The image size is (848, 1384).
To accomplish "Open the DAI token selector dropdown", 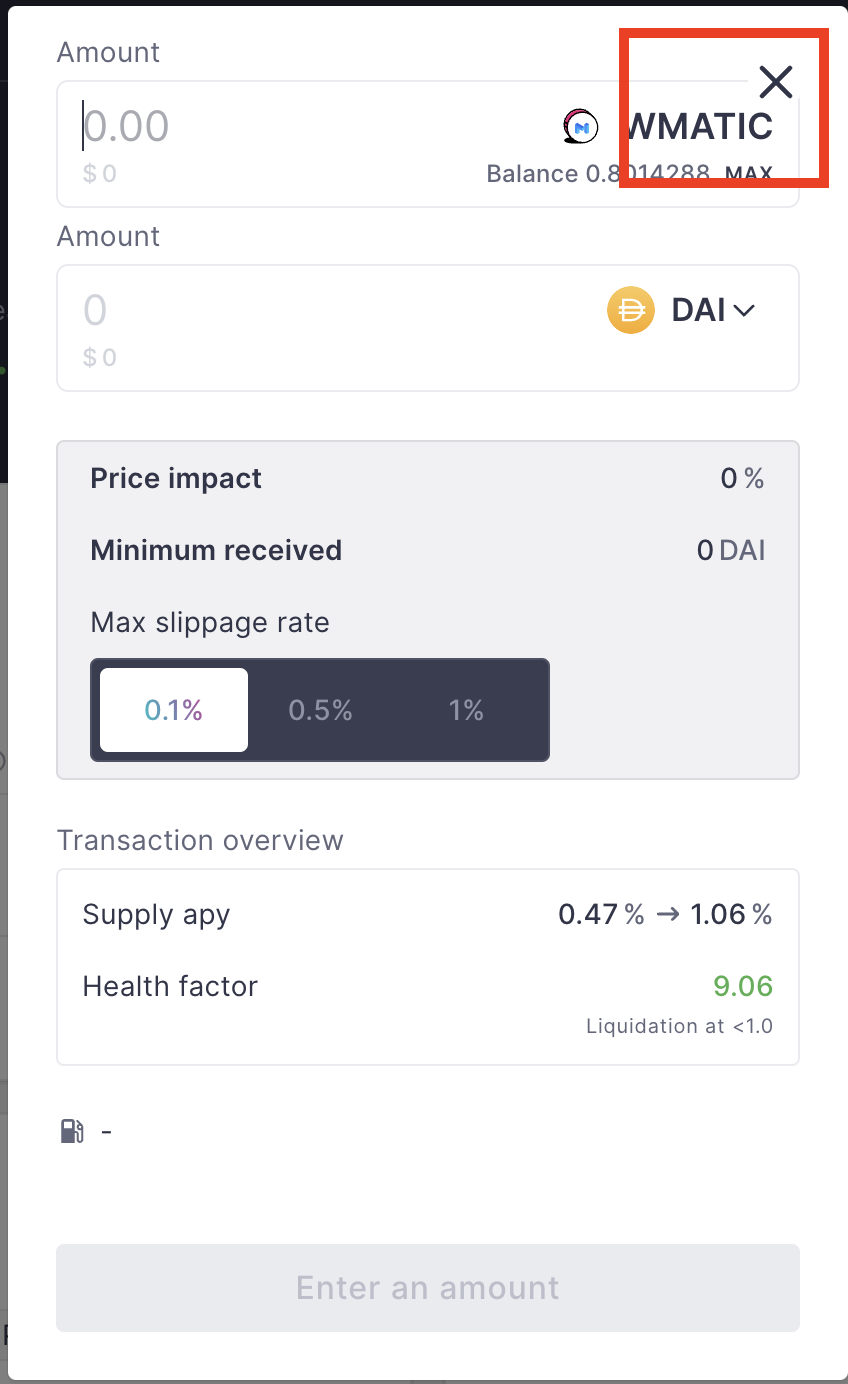I will [712, 310].
